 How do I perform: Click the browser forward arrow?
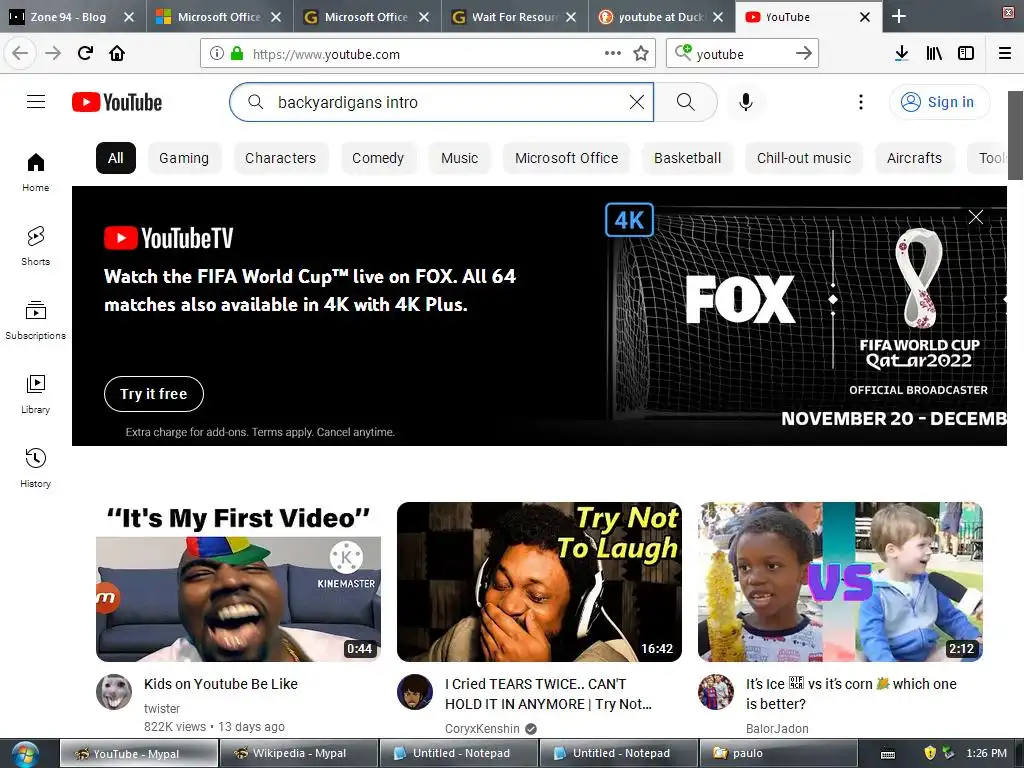tap(53, 53)
